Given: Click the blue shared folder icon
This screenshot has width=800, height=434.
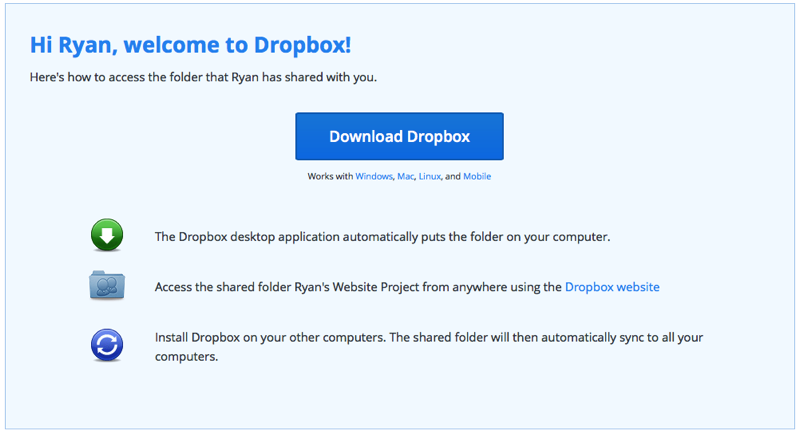Looking at the screenshot, I should tap(107, 285).
